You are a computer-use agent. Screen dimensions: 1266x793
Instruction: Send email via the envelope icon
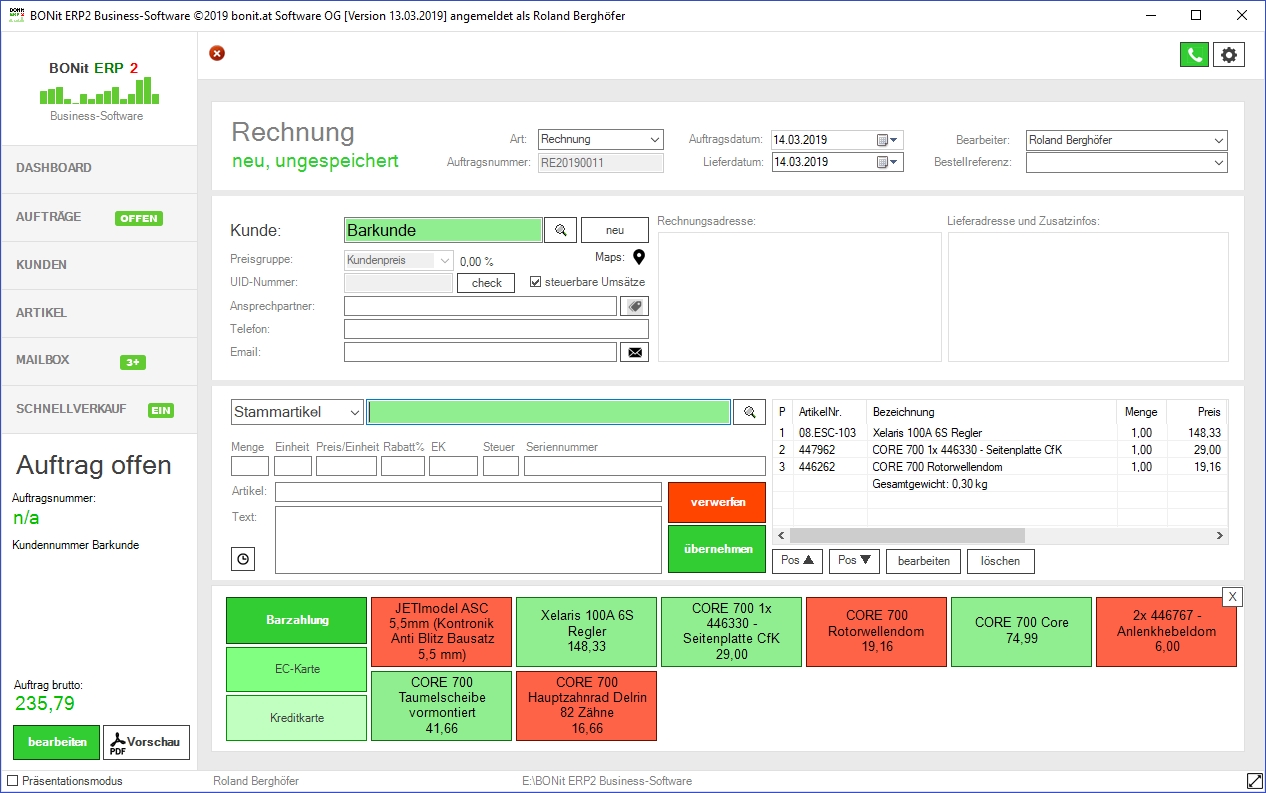coord(634,352)
